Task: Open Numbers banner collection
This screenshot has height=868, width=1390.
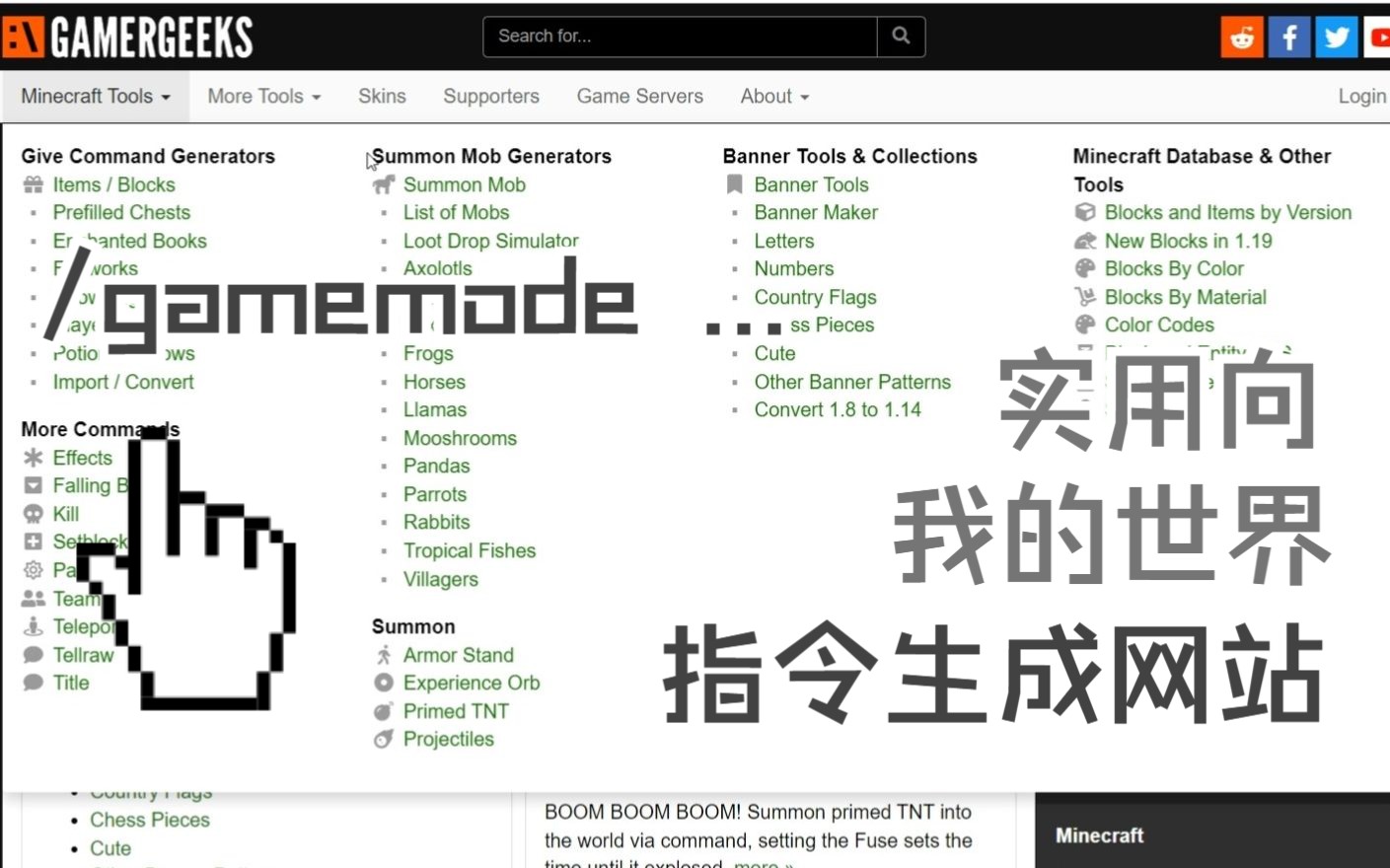Action: click(x=794, y=268)
